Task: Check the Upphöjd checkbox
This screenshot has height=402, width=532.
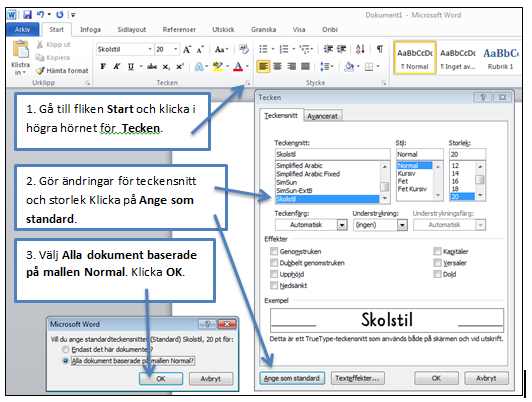Action: click(x=274, y=274)
